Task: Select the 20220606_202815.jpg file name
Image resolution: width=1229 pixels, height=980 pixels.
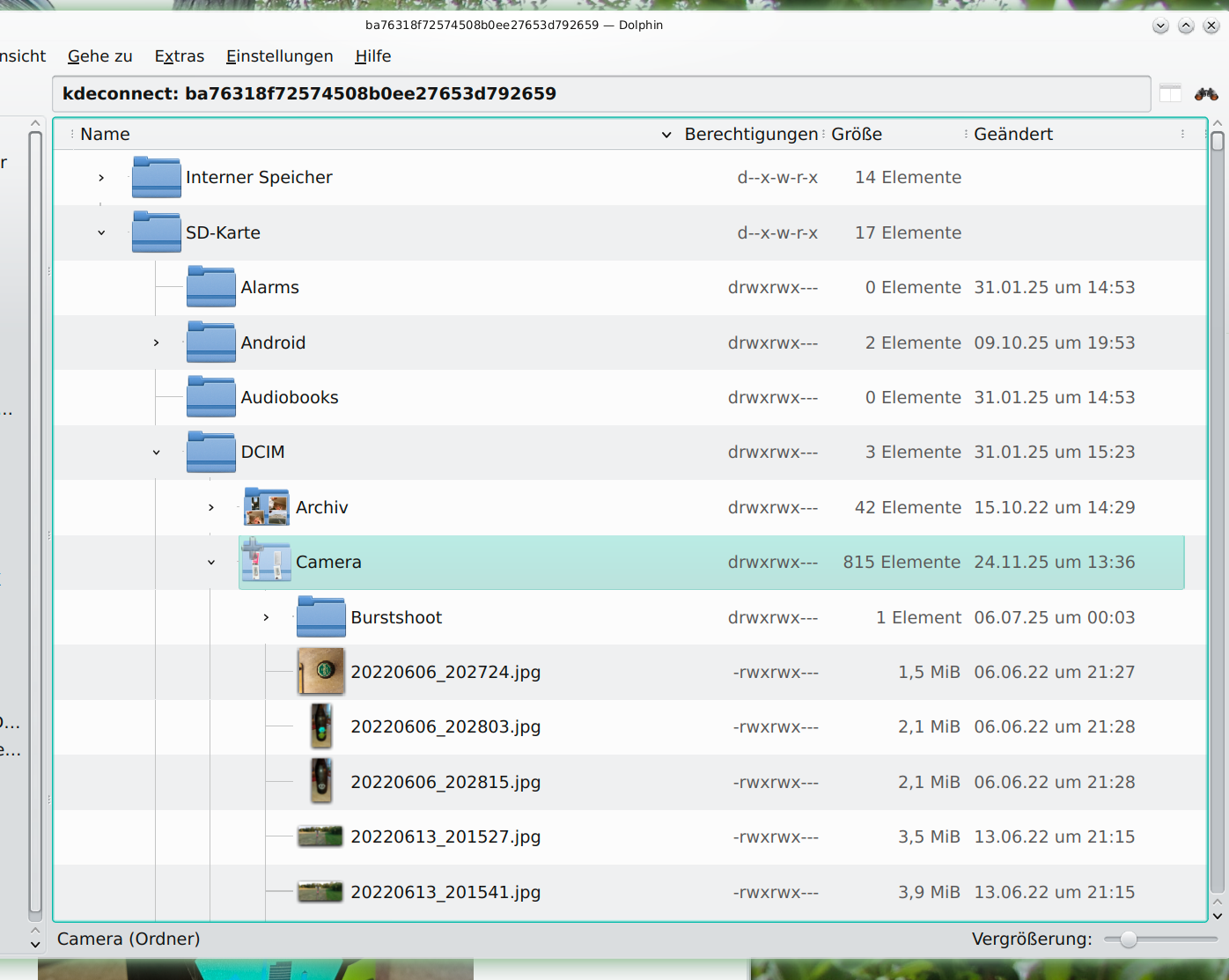Action: [445, 782]
